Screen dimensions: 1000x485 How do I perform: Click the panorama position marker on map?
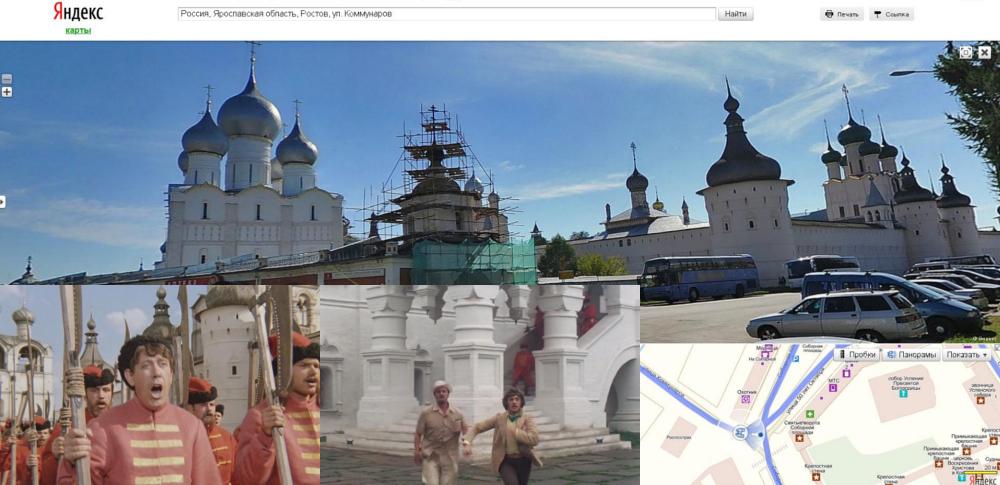(741, 433)
